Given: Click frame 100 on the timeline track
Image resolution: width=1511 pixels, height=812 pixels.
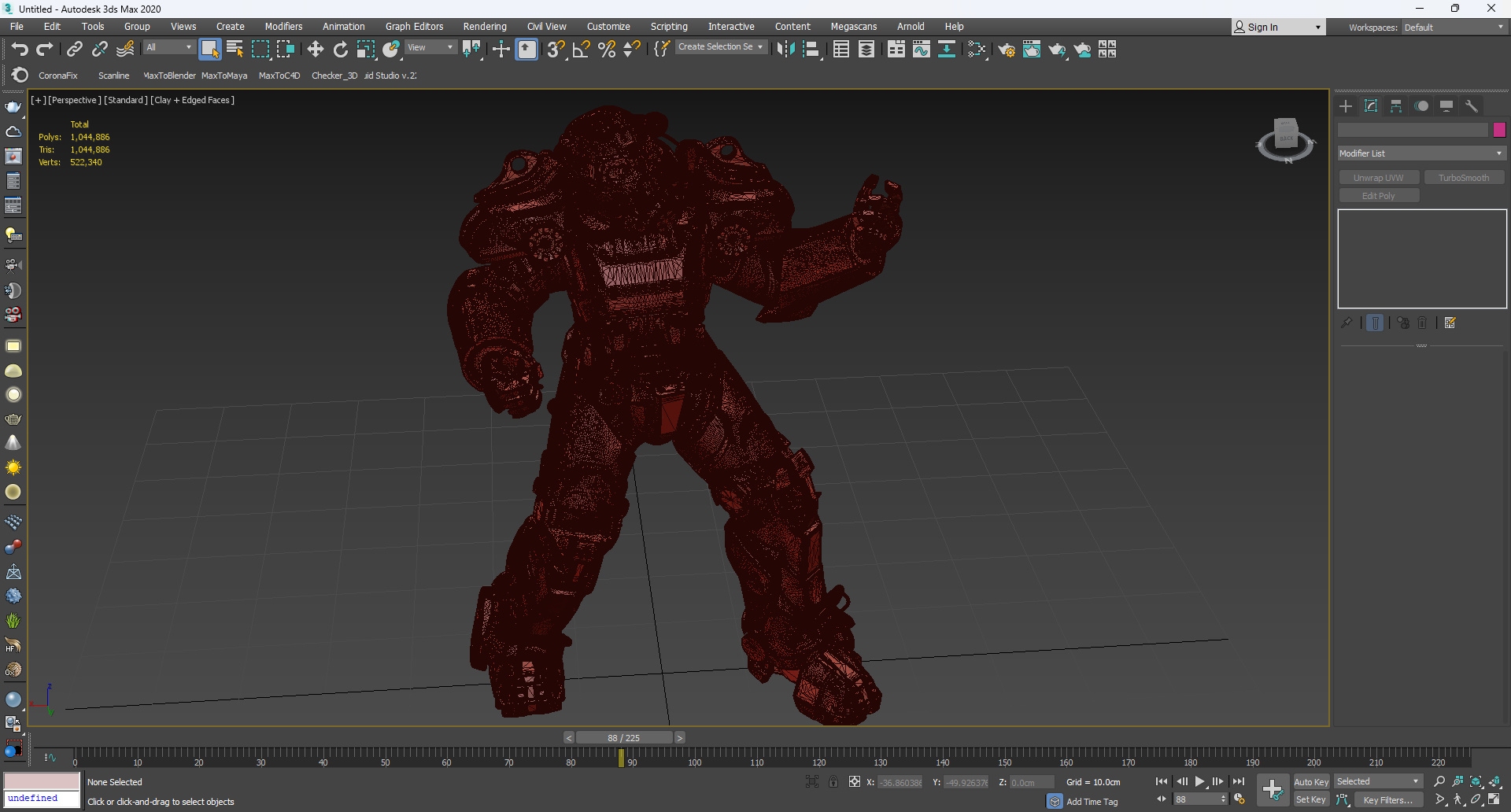Looking at the screenshot, I should click(x=695, y=757).
